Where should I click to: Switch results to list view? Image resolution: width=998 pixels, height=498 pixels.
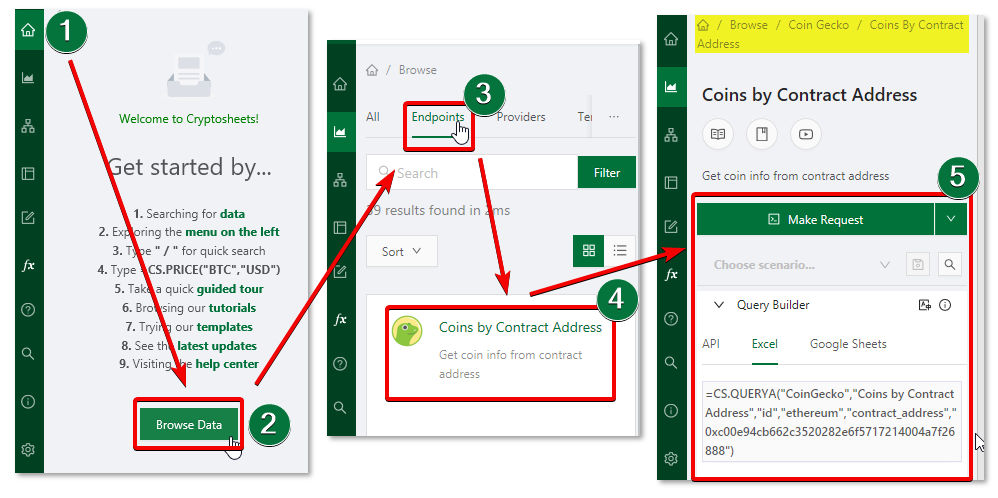[x=620, y=250]
